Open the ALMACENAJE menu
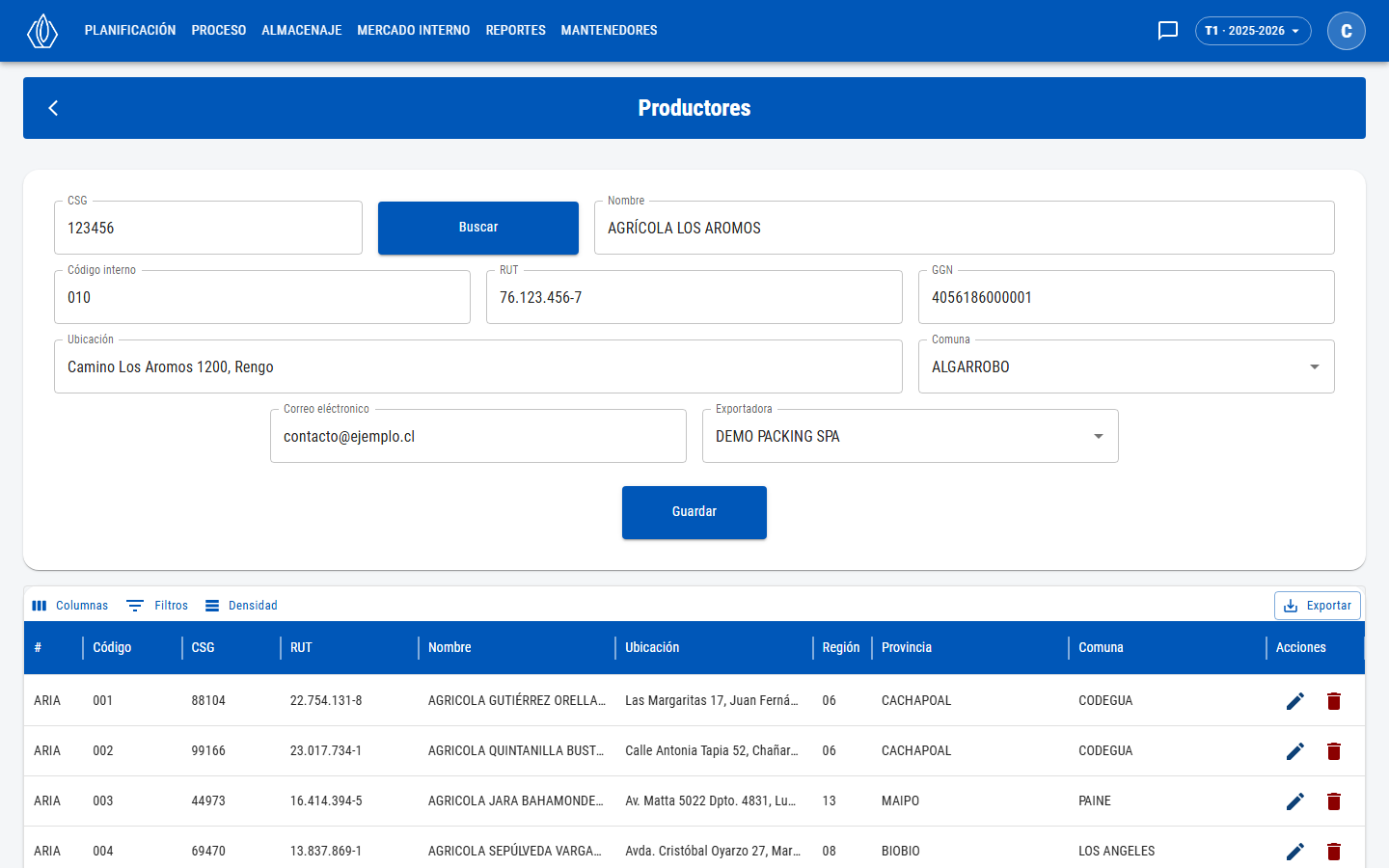The width and height of the screenshot is (1389, 868). point(302,31)
